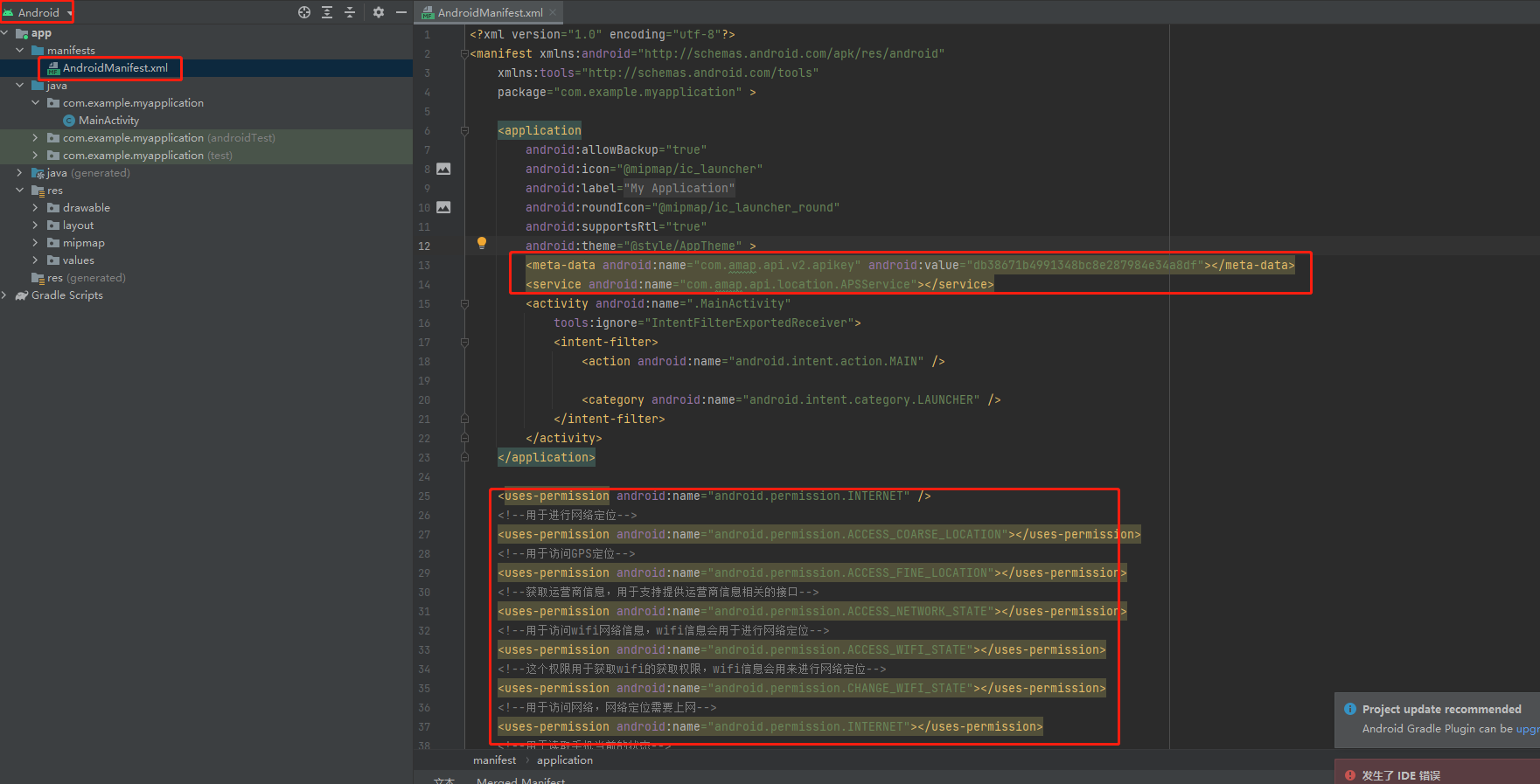Screen dimensions: 1540x784
Task: Collapse the com.example.myapplication package
Action: click(36, 103)
